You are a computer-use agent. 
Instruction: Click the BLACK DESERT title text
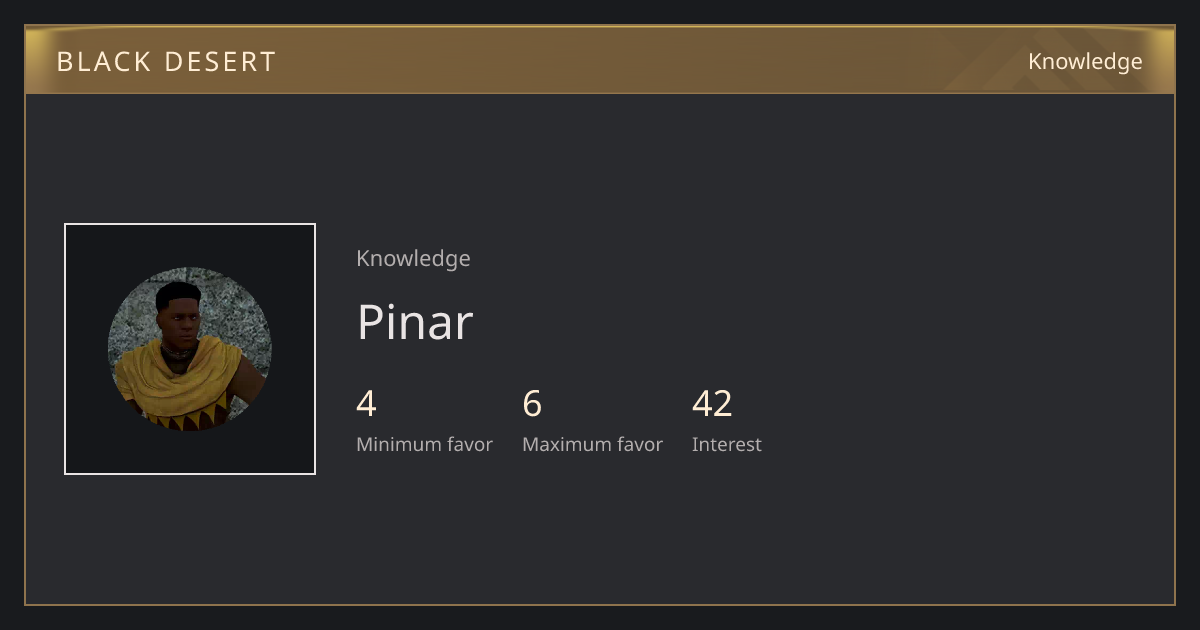click(166, 62)
